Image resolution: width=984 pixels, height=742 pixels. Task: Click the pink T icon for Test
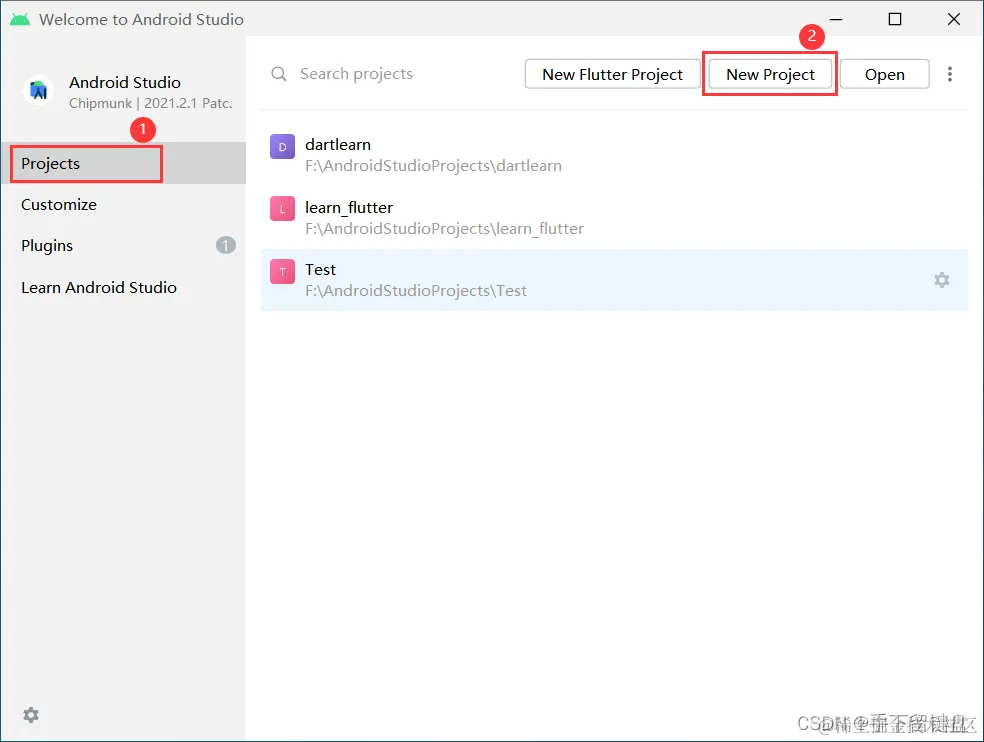click(282, 272)
